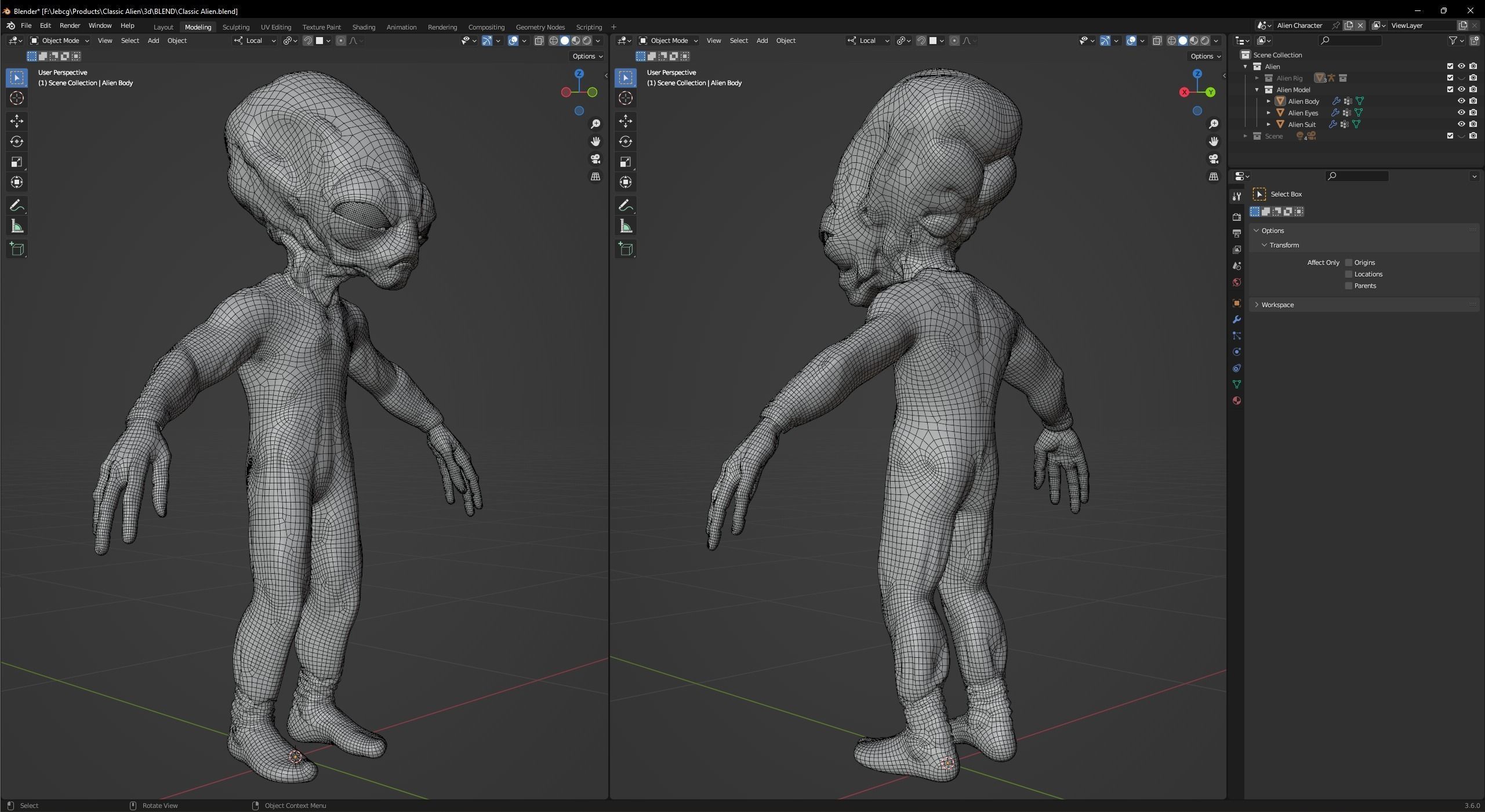Activate the Scale tool in left viewport

17,162
